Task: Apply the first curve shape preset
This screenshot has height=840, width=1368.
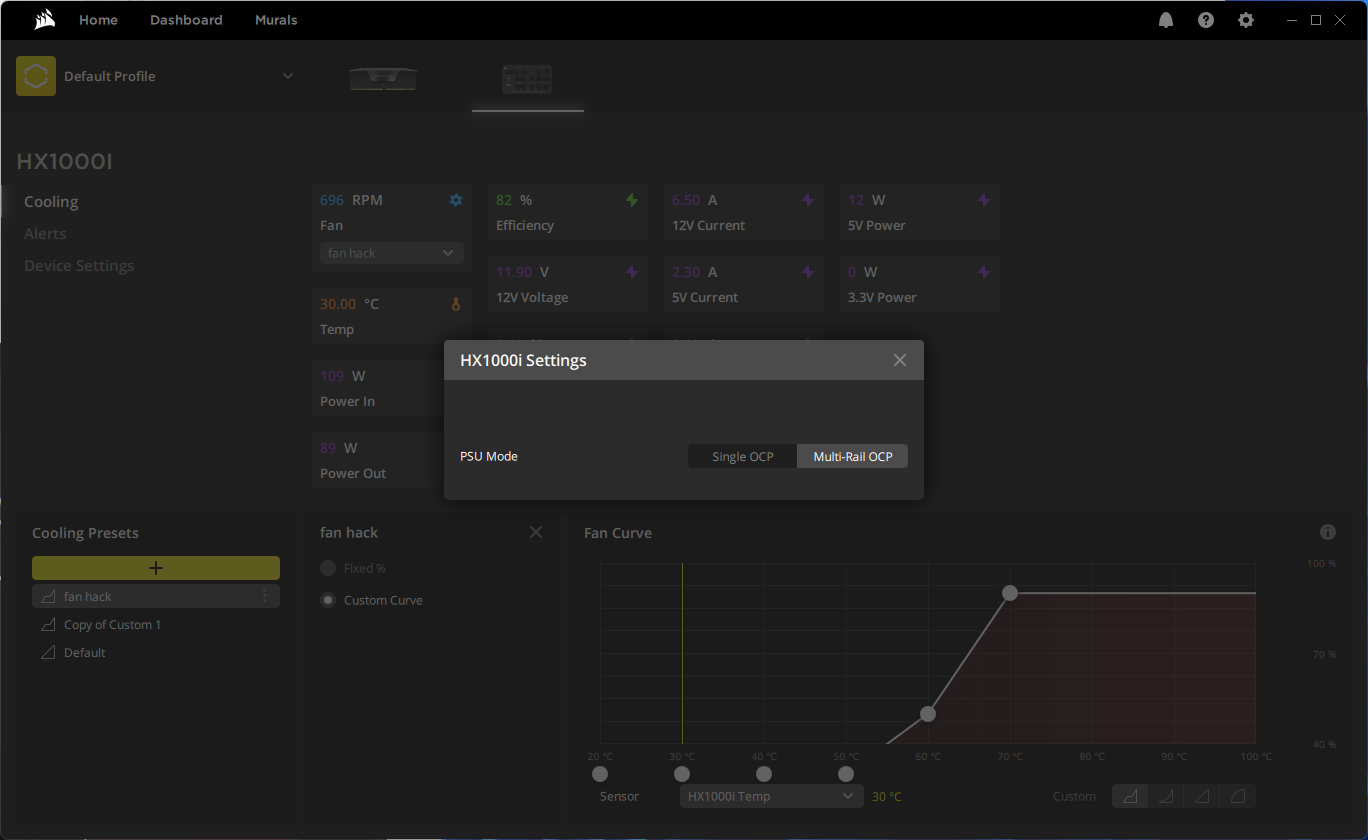Action: pos(1131,796)
